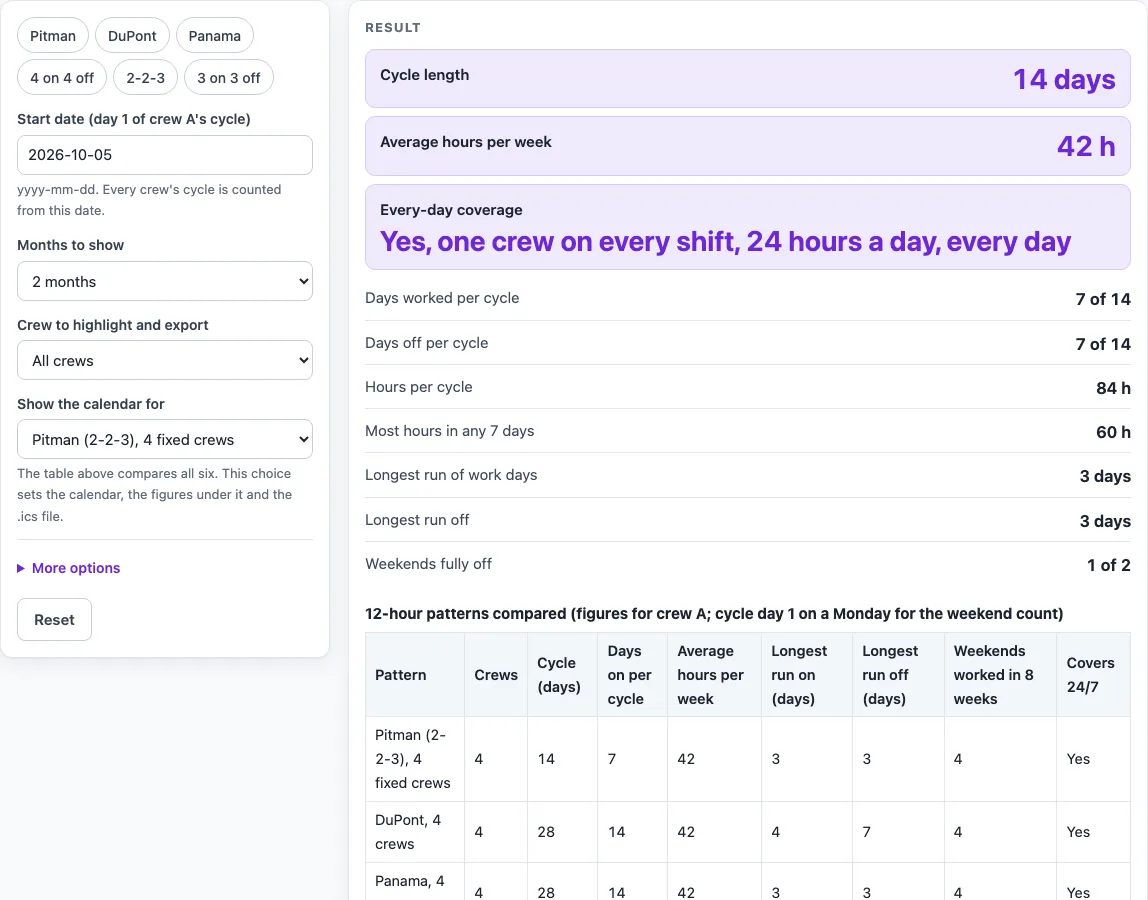
Task: Click the Pattern column header
Action: coord(415,674)
